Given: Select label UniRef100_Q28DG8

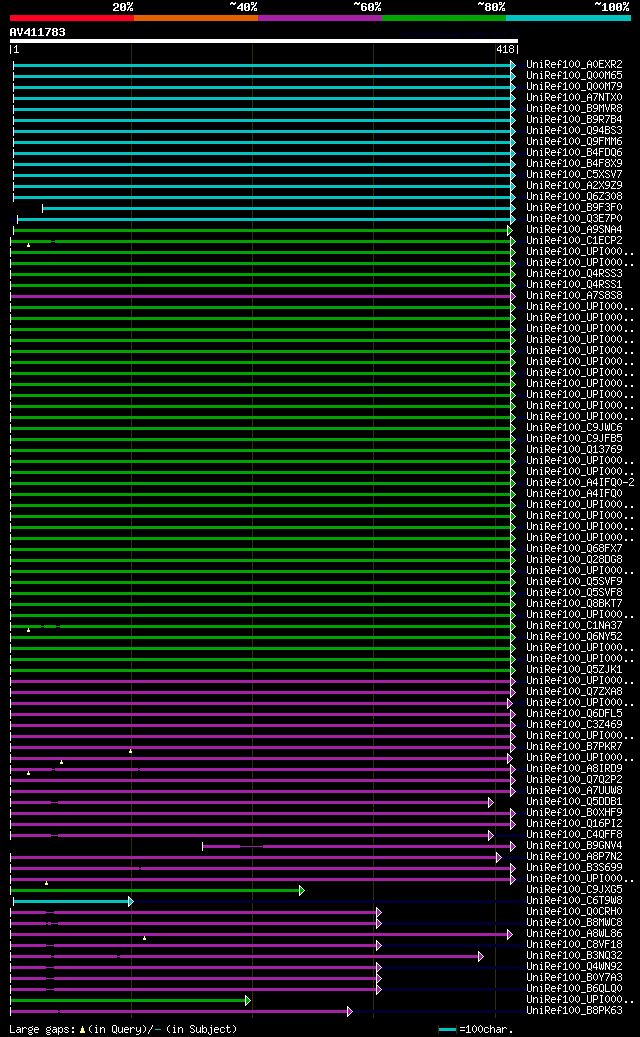Looking at the screenshot, I should [574, 560].
